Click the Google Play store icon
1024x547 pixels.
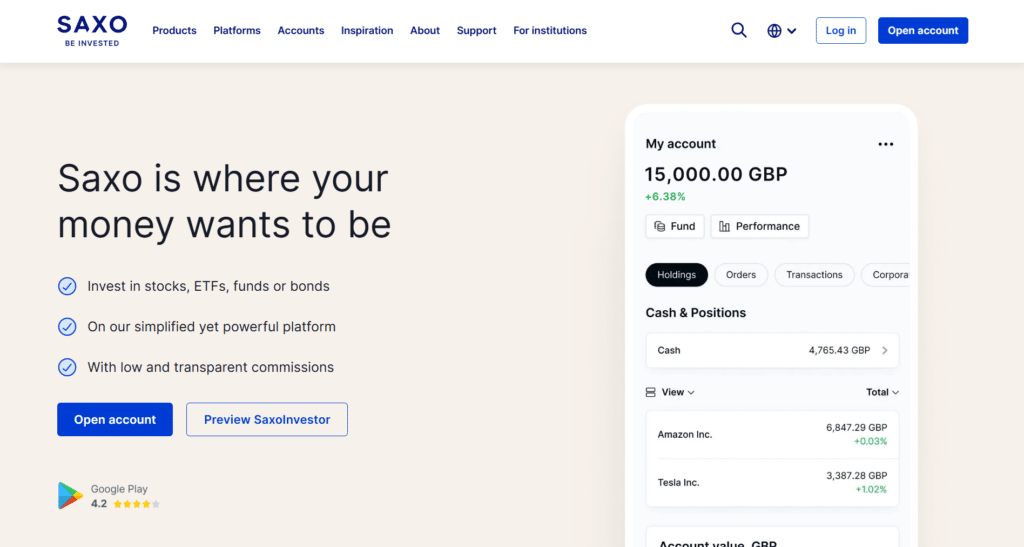click(x=70, y=496)
